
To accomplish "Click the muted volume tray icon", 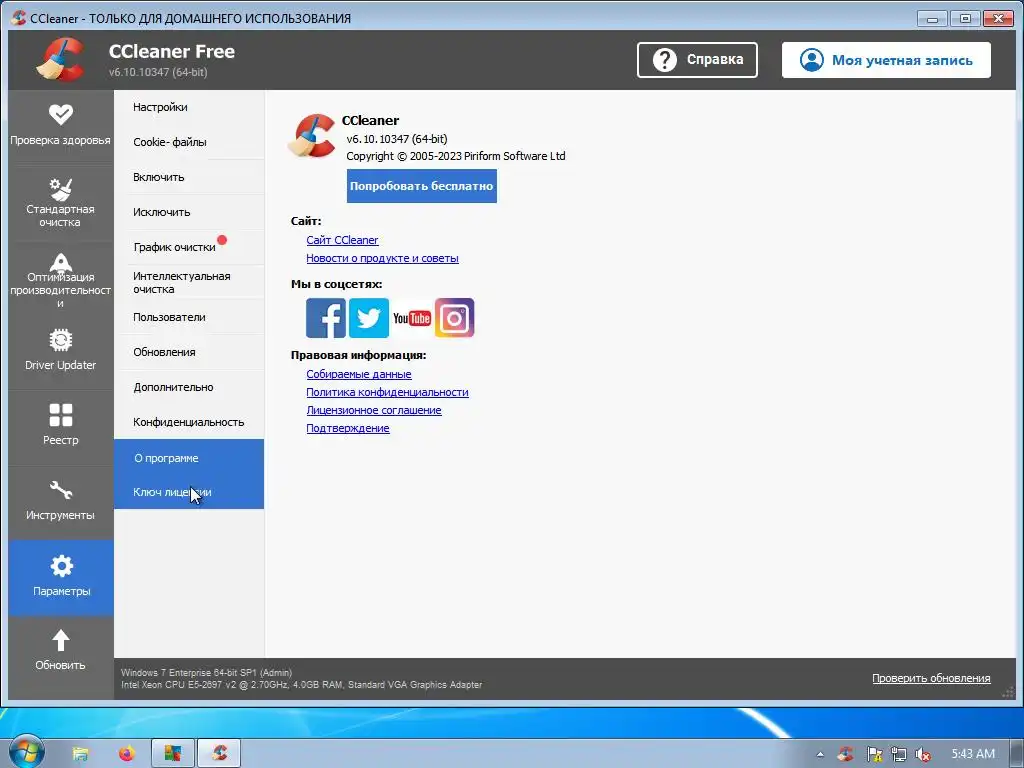I will tap(923, 754).
